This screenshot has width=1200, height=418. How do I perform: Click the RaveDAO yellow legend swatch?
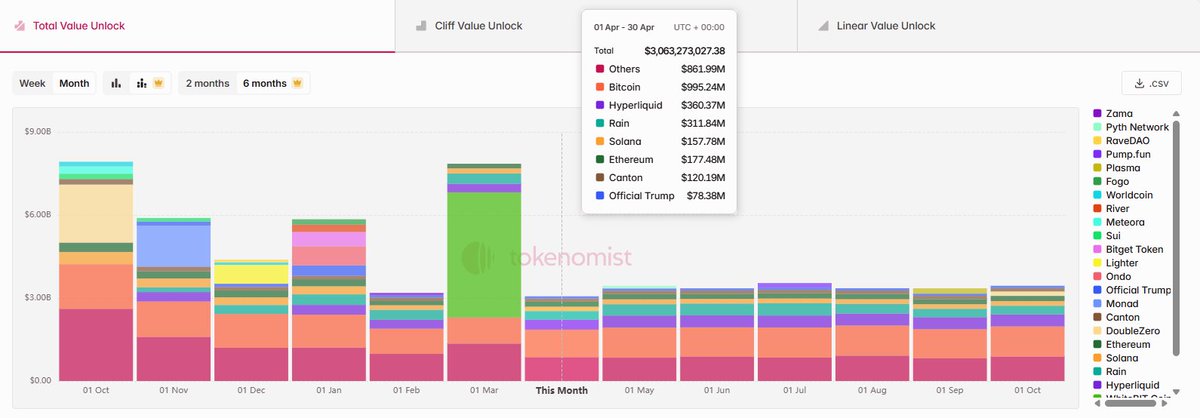[1097, 141]
